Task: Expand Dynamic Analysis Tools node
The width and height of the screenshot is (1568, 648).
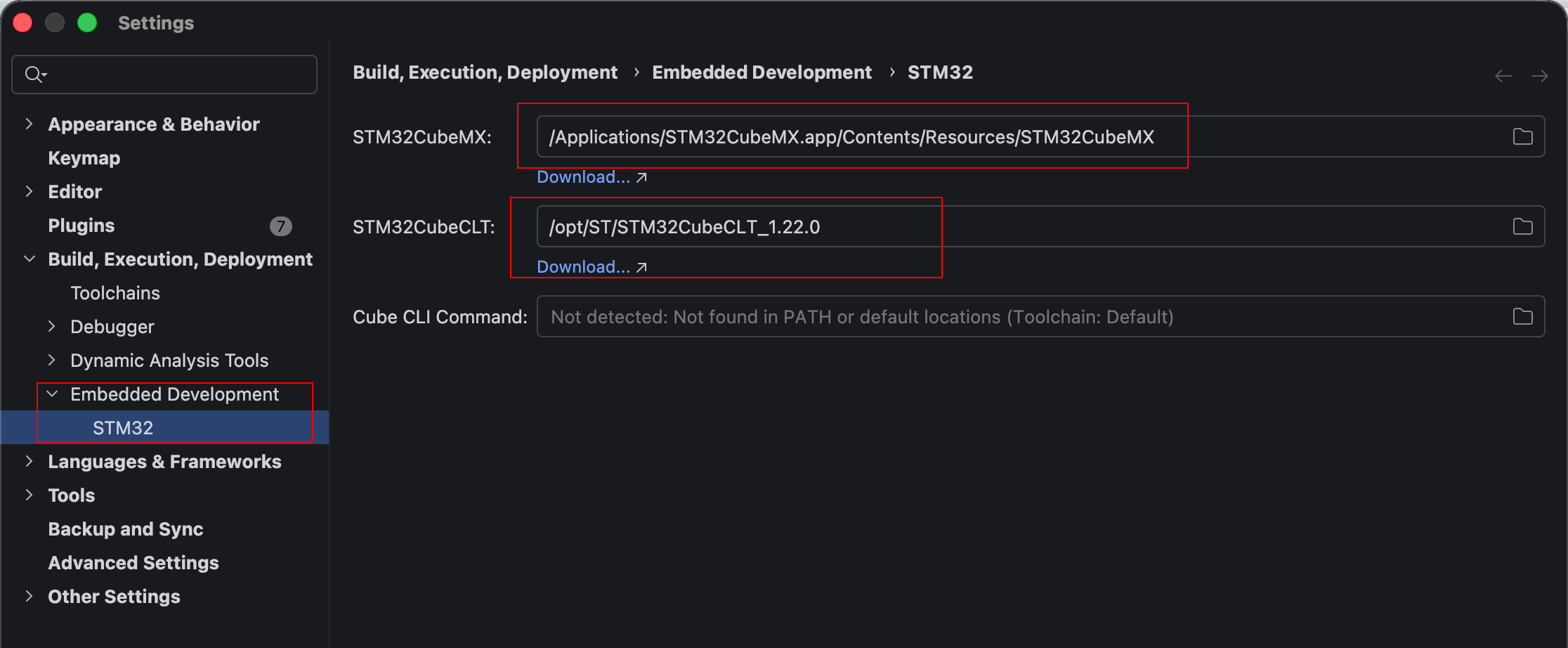Action: (x=51, y=360)
